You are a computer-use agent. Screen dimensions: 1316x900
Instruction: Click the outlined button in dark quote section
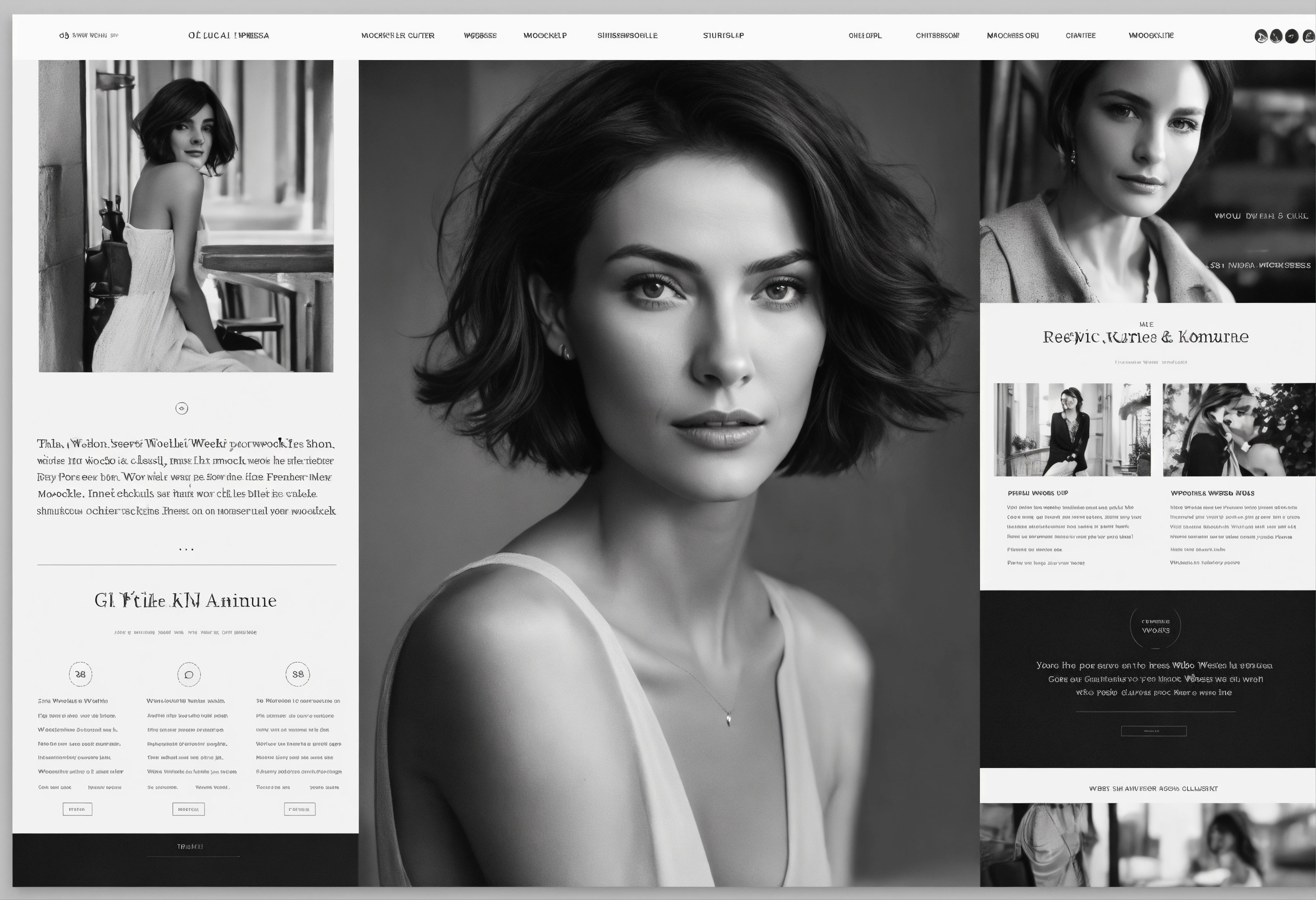pyautogui.click(x=1154, y=731)
